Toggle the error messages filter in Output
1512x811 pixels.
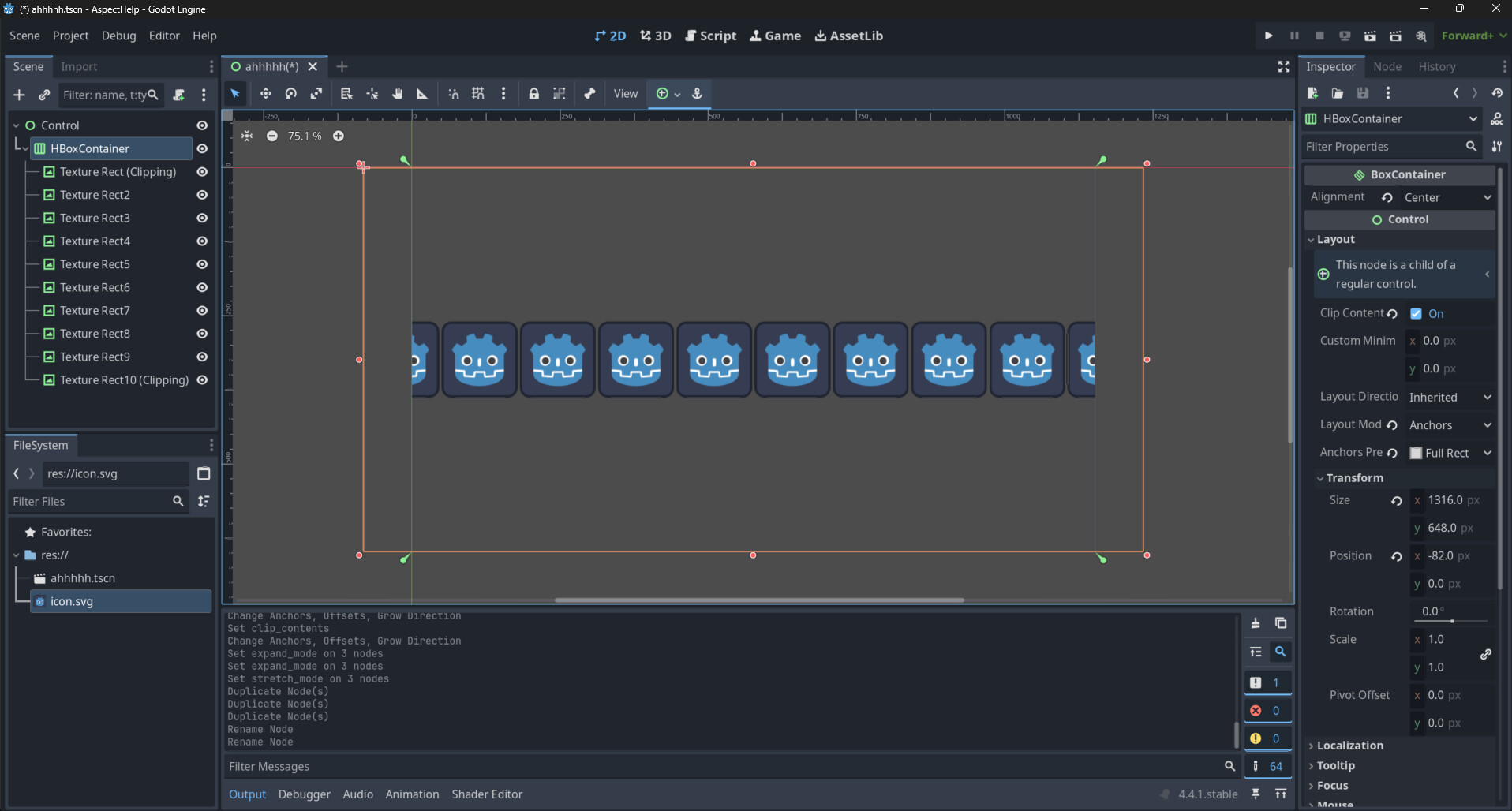point(1267,711)
